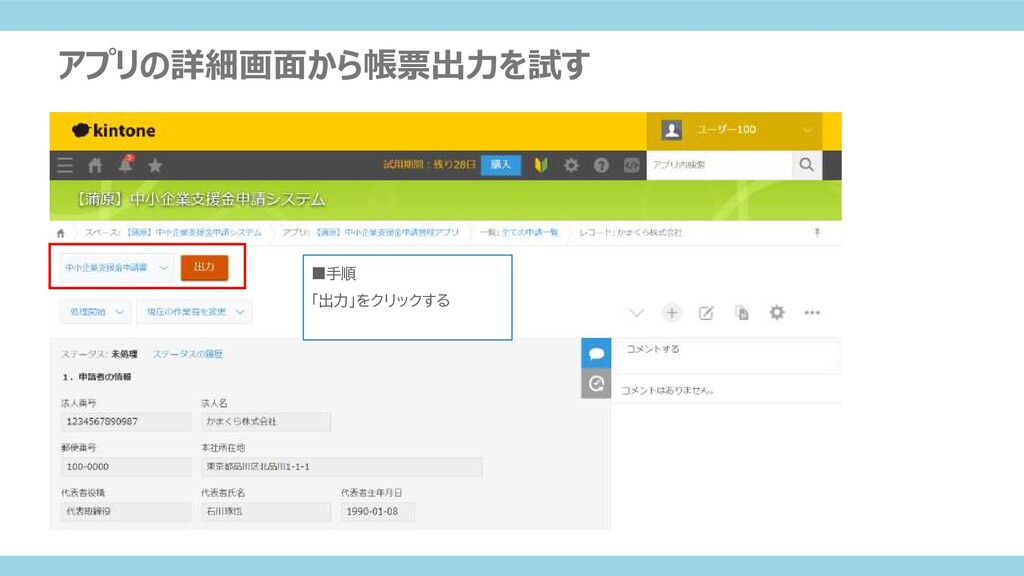Click the 法人番号 value 1234567890987
Viewport: 1024px width, 576px height.
coord(125,422)
